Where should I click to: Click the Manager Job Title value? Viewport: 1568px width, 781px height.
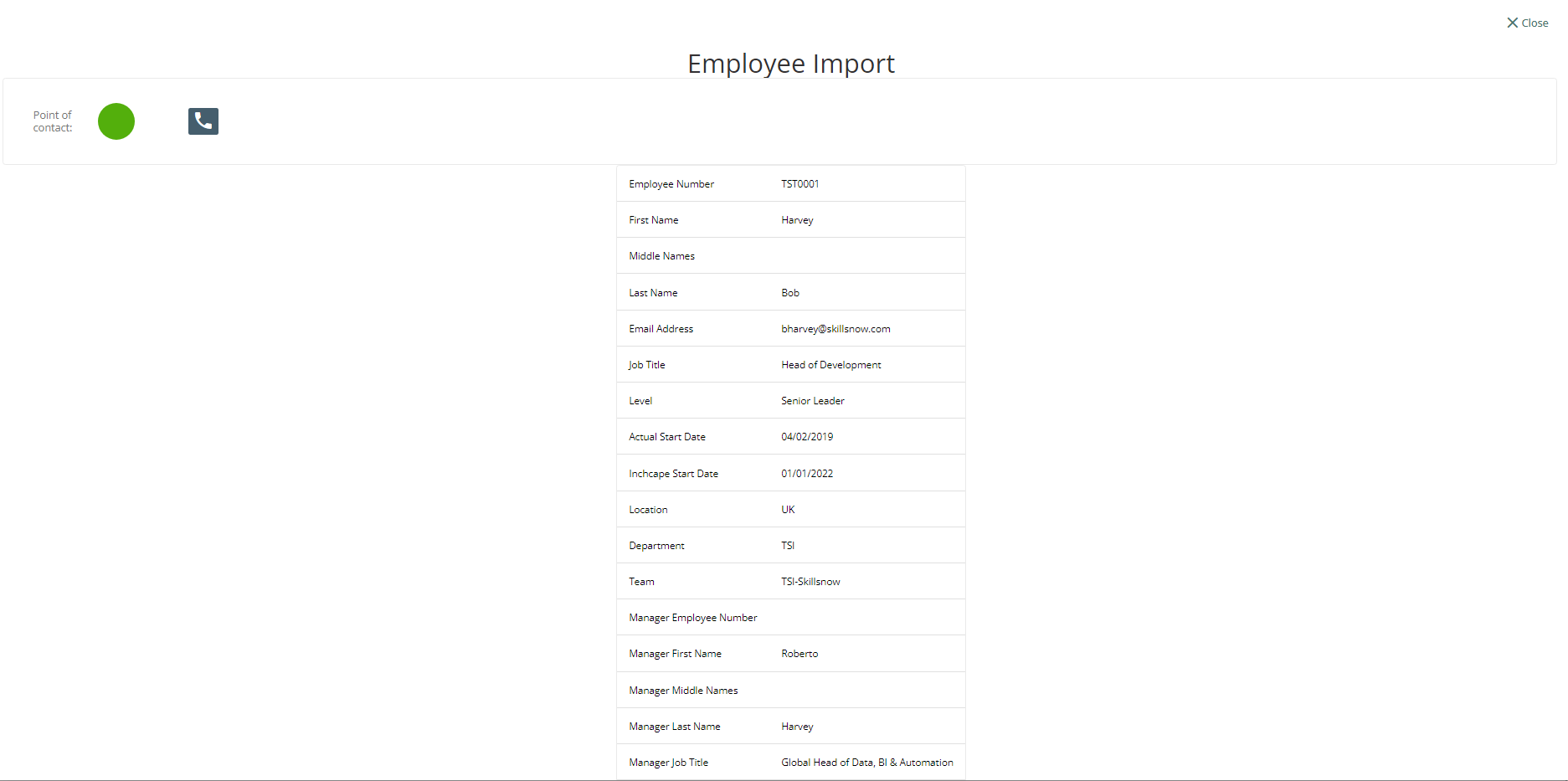[866, 763]
